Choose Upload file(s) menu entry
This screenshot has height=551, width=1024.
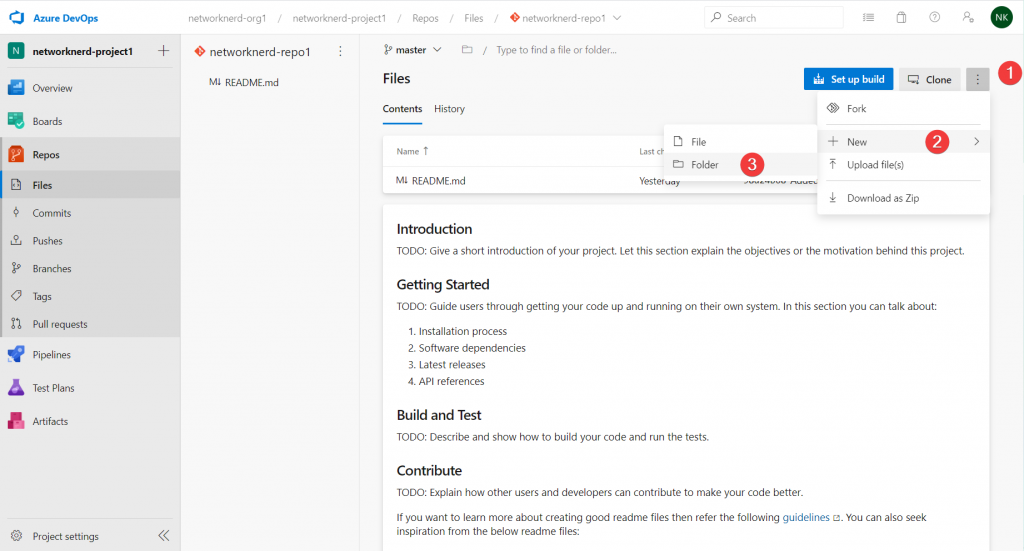pos(903,165)
